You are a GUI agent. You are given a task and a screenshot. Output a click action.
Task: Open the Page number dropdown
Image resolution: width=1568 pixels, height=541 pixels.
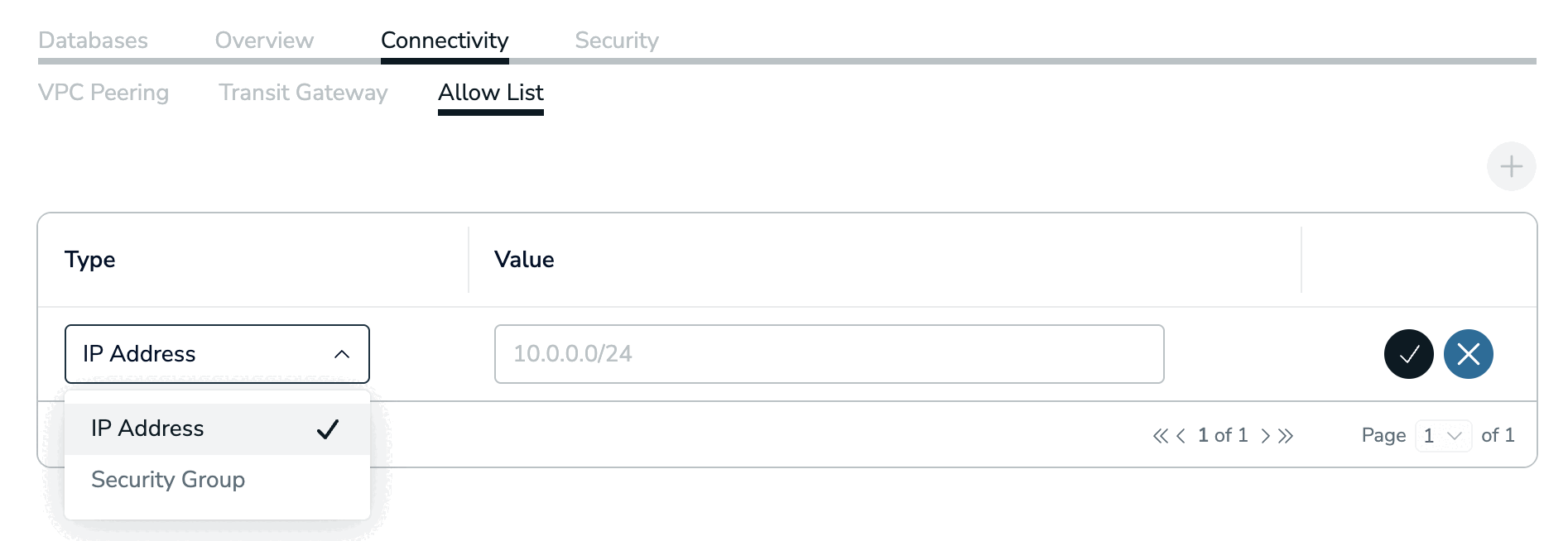(x=1443, y=436)
